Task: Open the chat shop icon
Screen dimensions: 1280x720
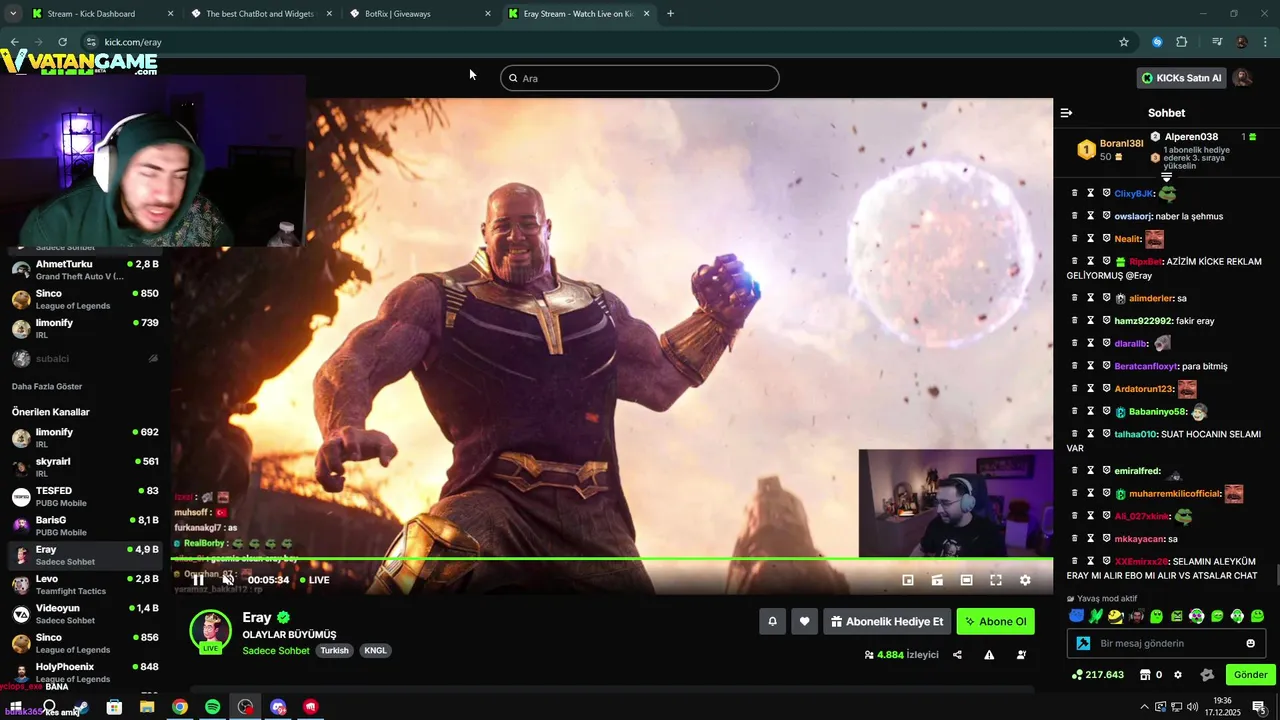Action: (x=1145, y=675)
